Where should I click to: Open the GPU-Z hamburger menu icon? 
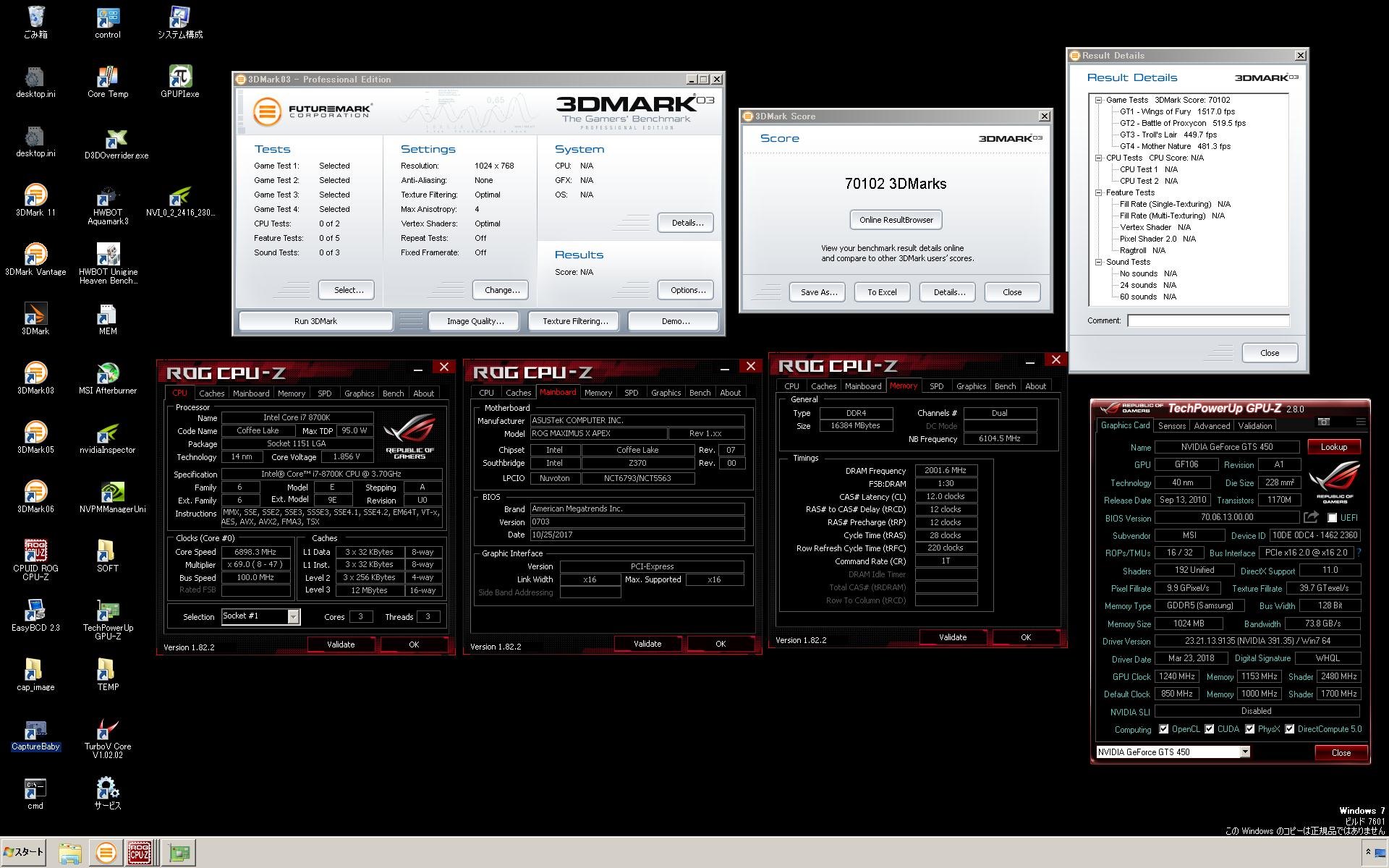tap(1360, 422)
